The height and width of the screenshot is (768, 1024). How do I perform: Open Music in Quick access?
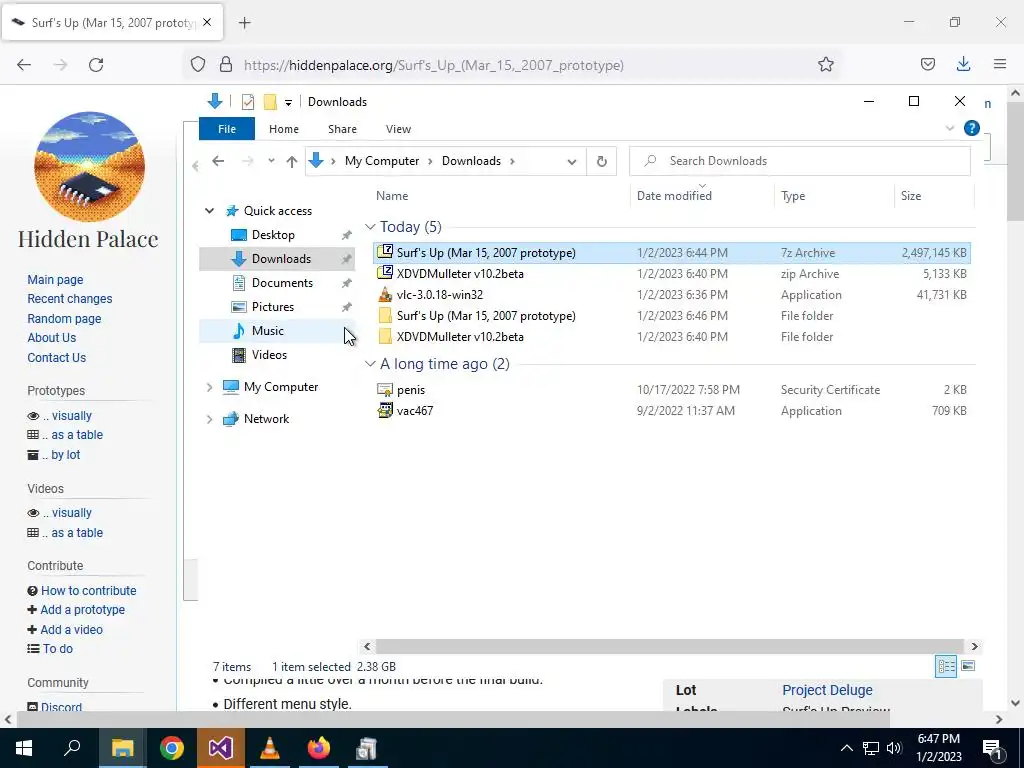click(x=267, y=331)
